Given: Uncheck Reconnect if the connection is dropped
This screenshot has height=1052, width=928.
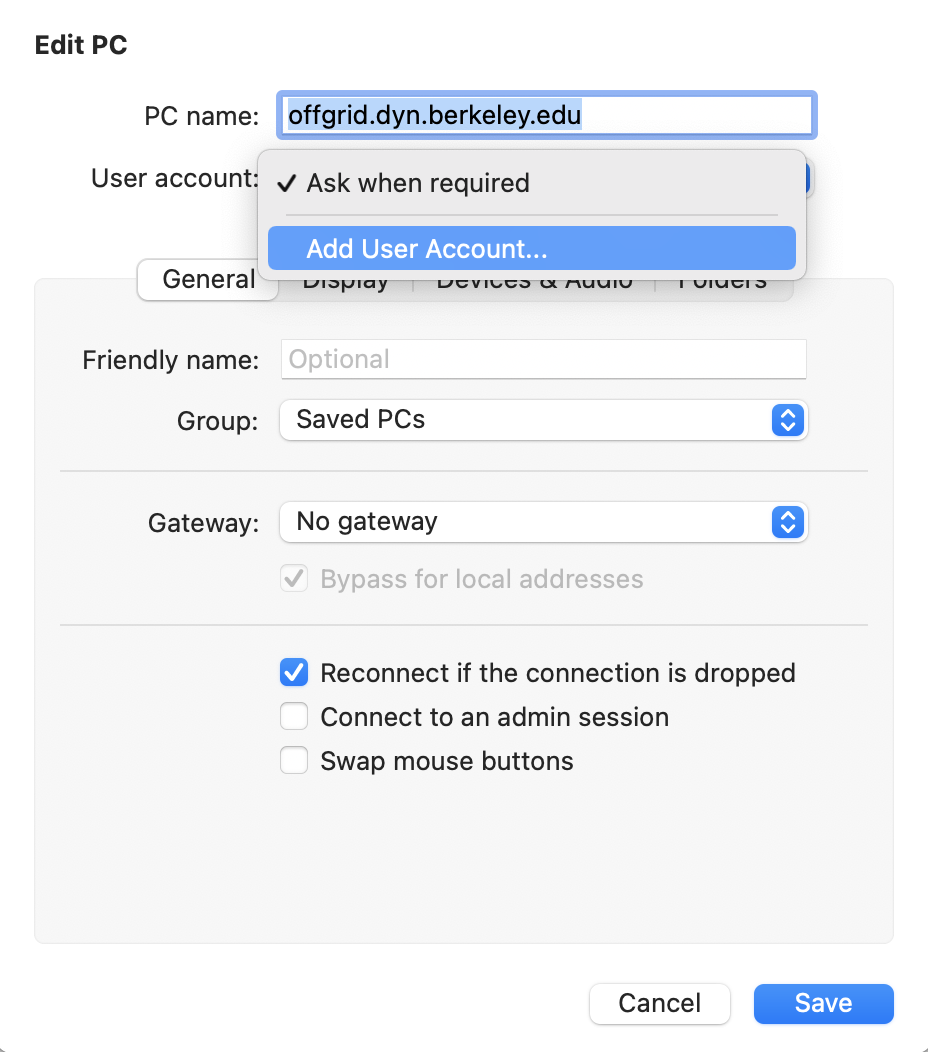Looking at the screenshot, I should tap(294, 673).
